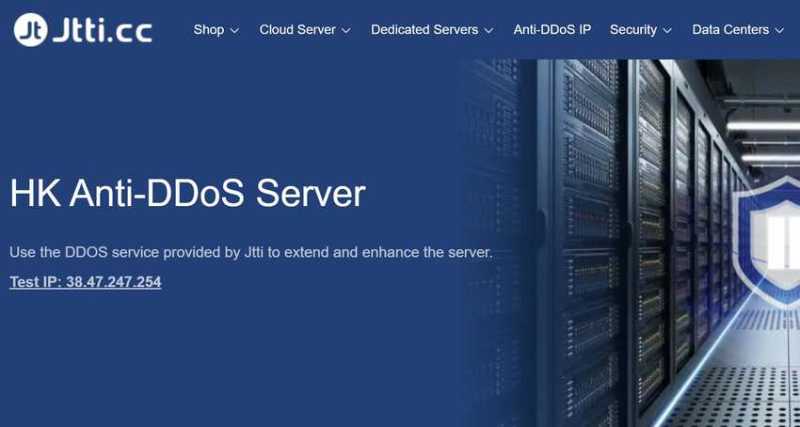Go to the Anti-DDoS IP page
Screen dimensions: 800x427
click(x=552, y=30)
